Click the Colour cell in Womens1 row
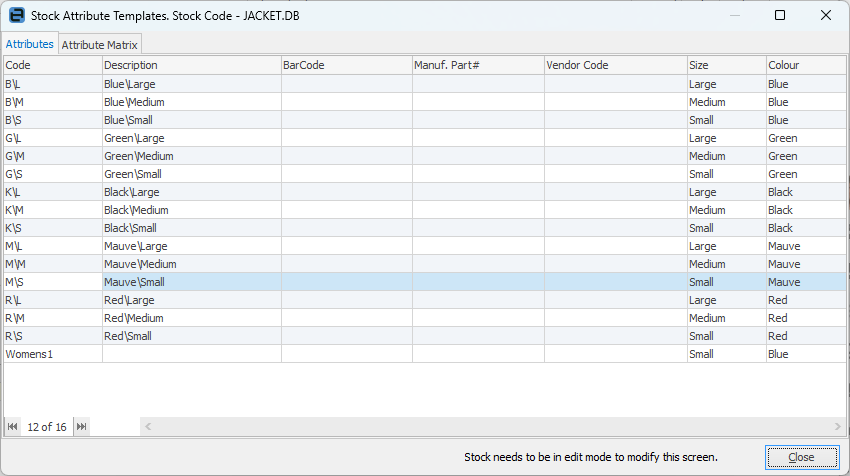This screenshot has height=476, width=850. (806, 354)
